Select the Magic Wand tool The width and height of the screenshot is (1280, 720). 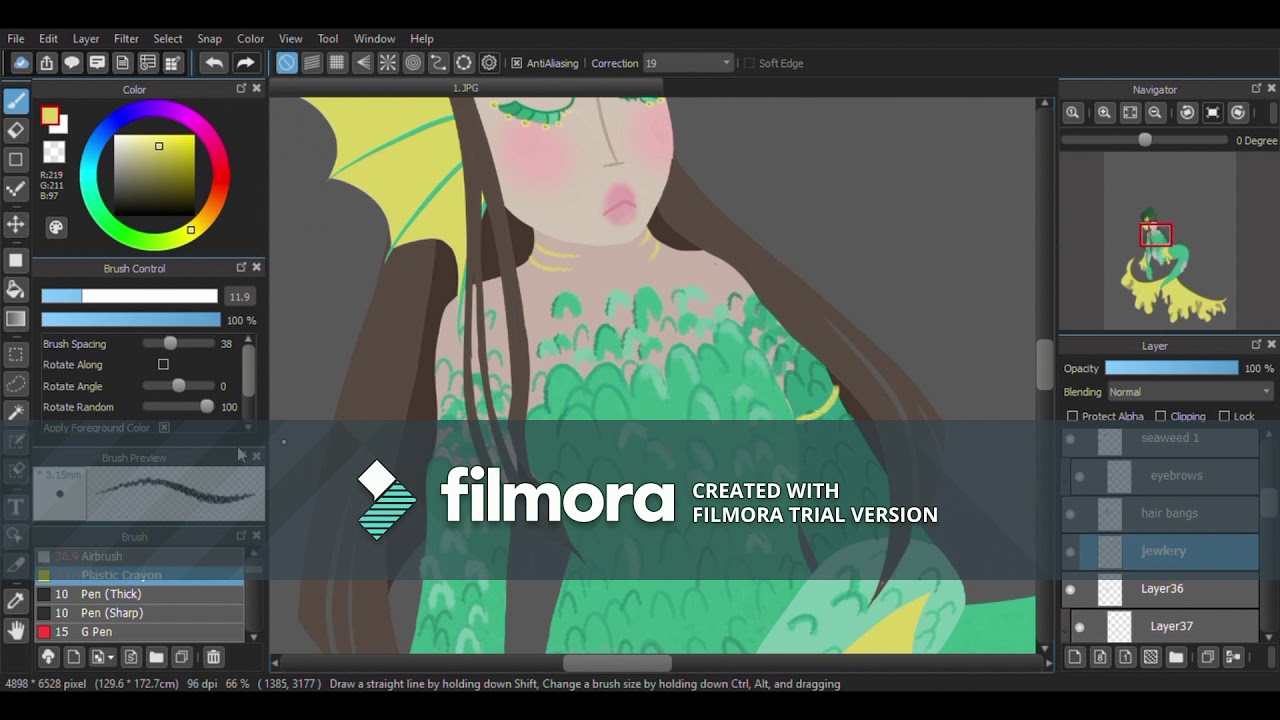16,412
